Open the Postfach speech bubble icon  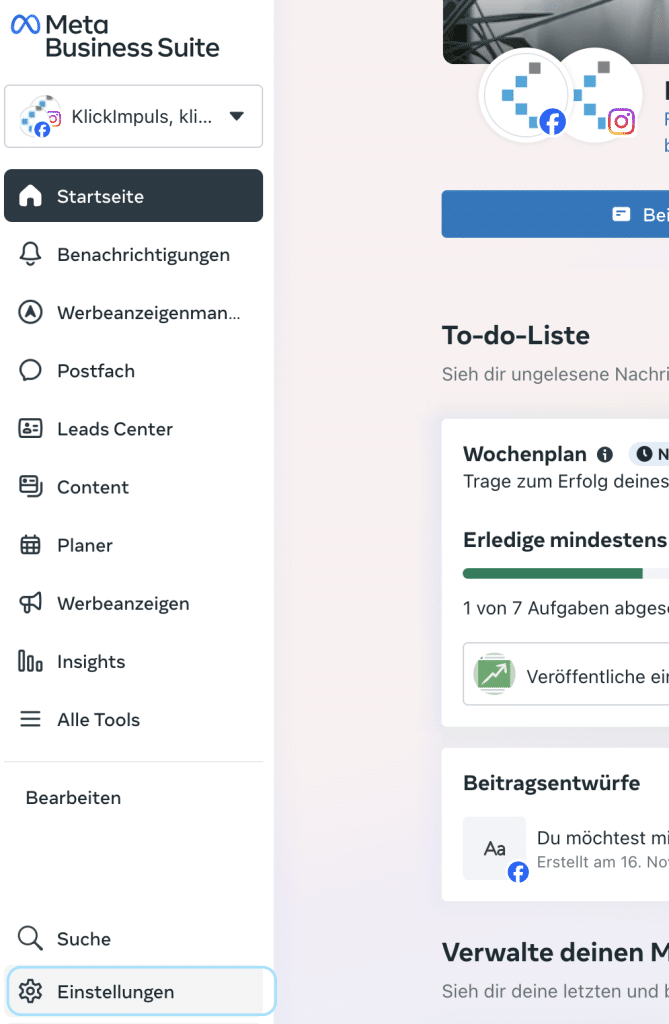click(31, 371)
